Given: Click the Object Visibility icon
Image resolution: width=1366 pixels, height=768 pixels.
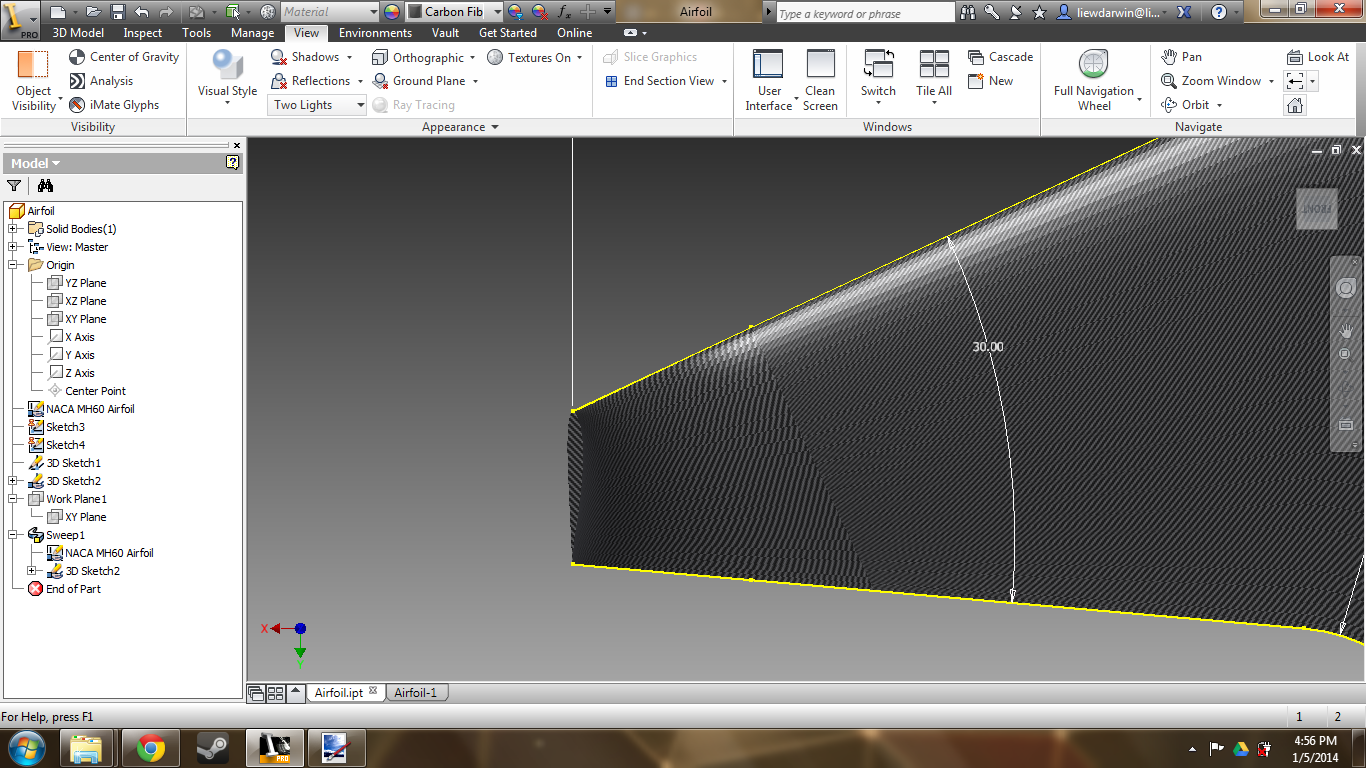Looking at the screenshot, I should [x=33, y=65].
